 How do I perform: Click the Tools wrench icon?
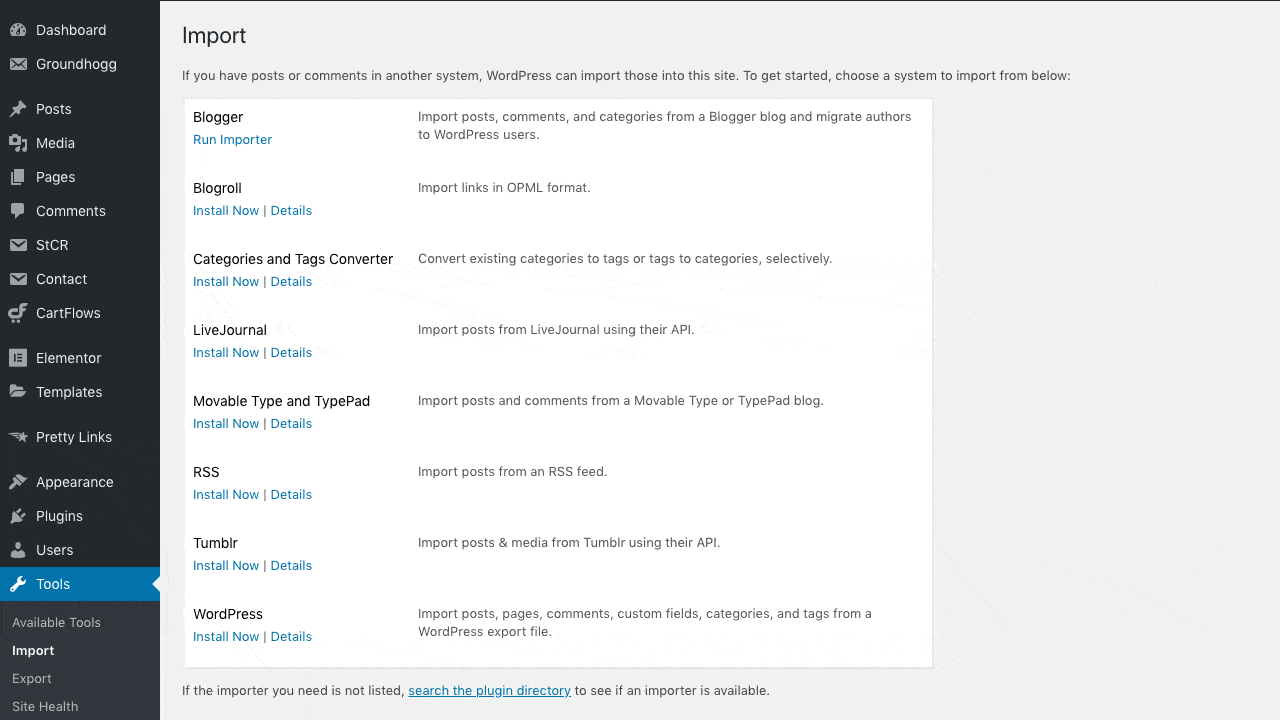18,584
